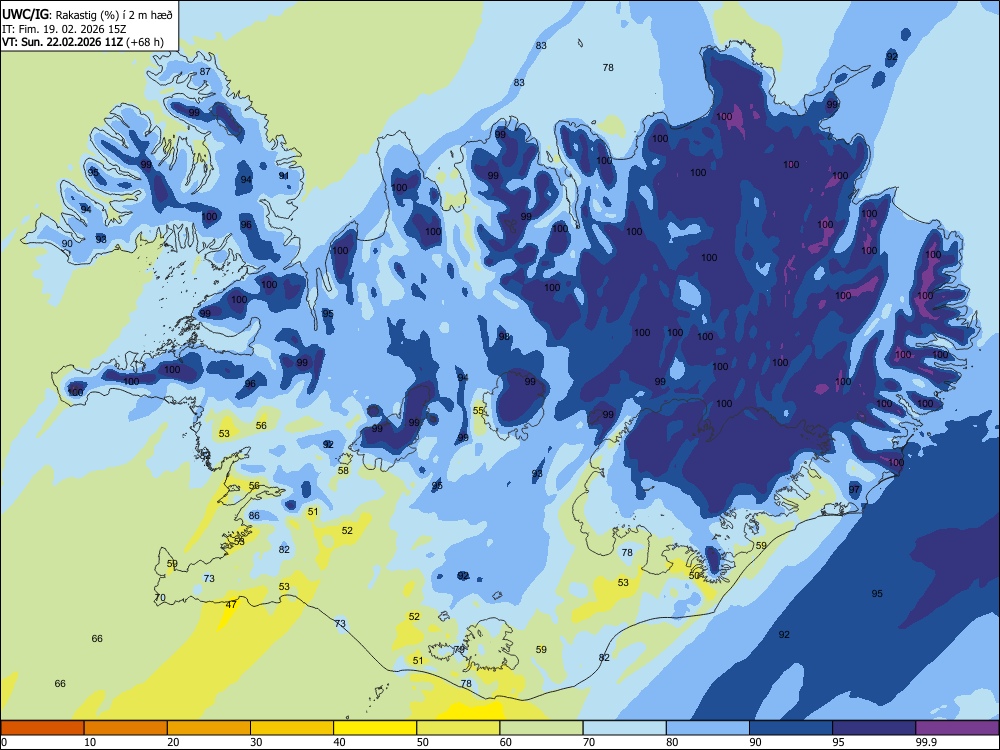The image size is (1000, 750).
Task: Click the map value '50' by the southern glacier
Action: (695, 575)
